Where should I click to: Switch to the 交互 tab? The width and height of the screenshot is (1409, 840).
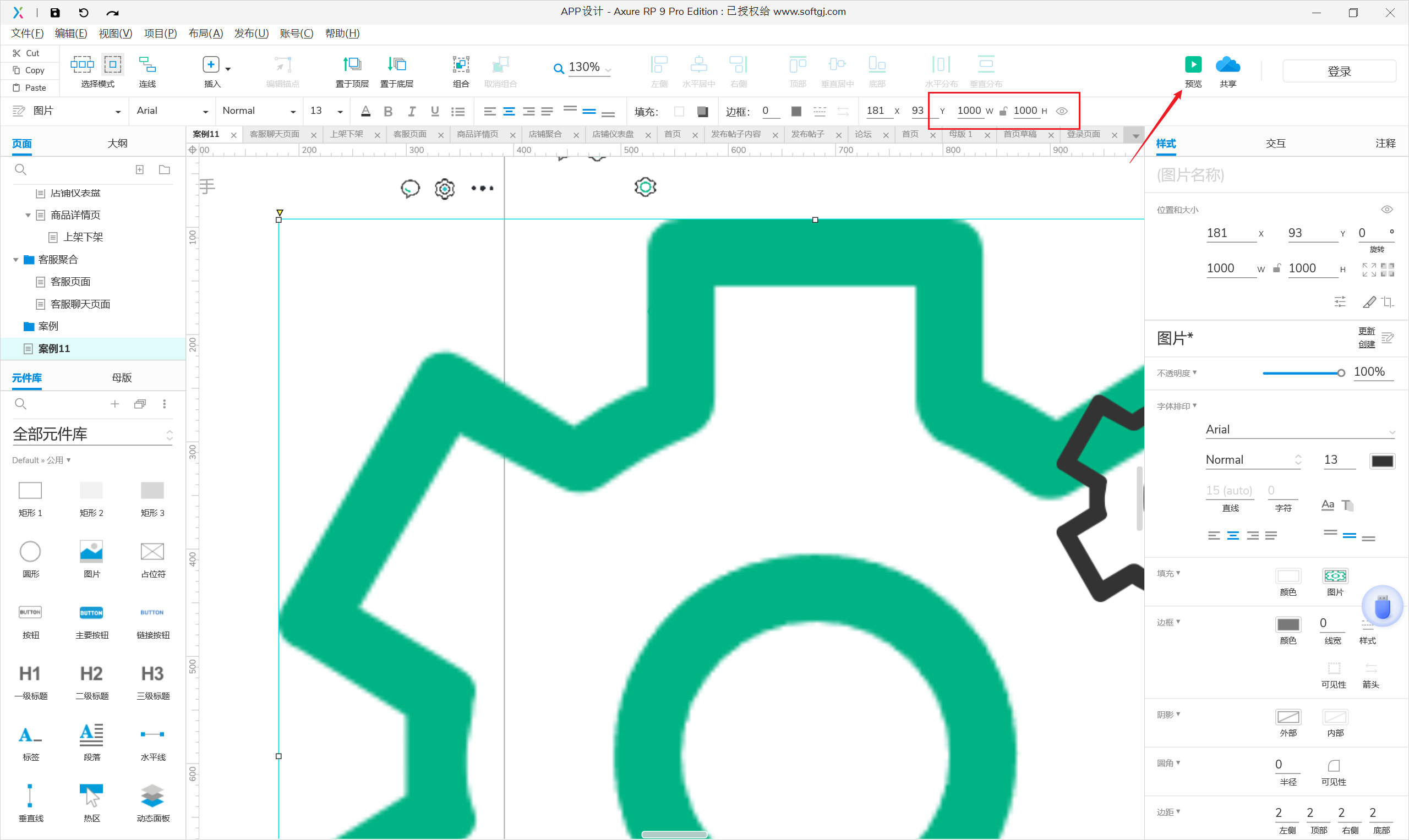tap(1275, 144)
